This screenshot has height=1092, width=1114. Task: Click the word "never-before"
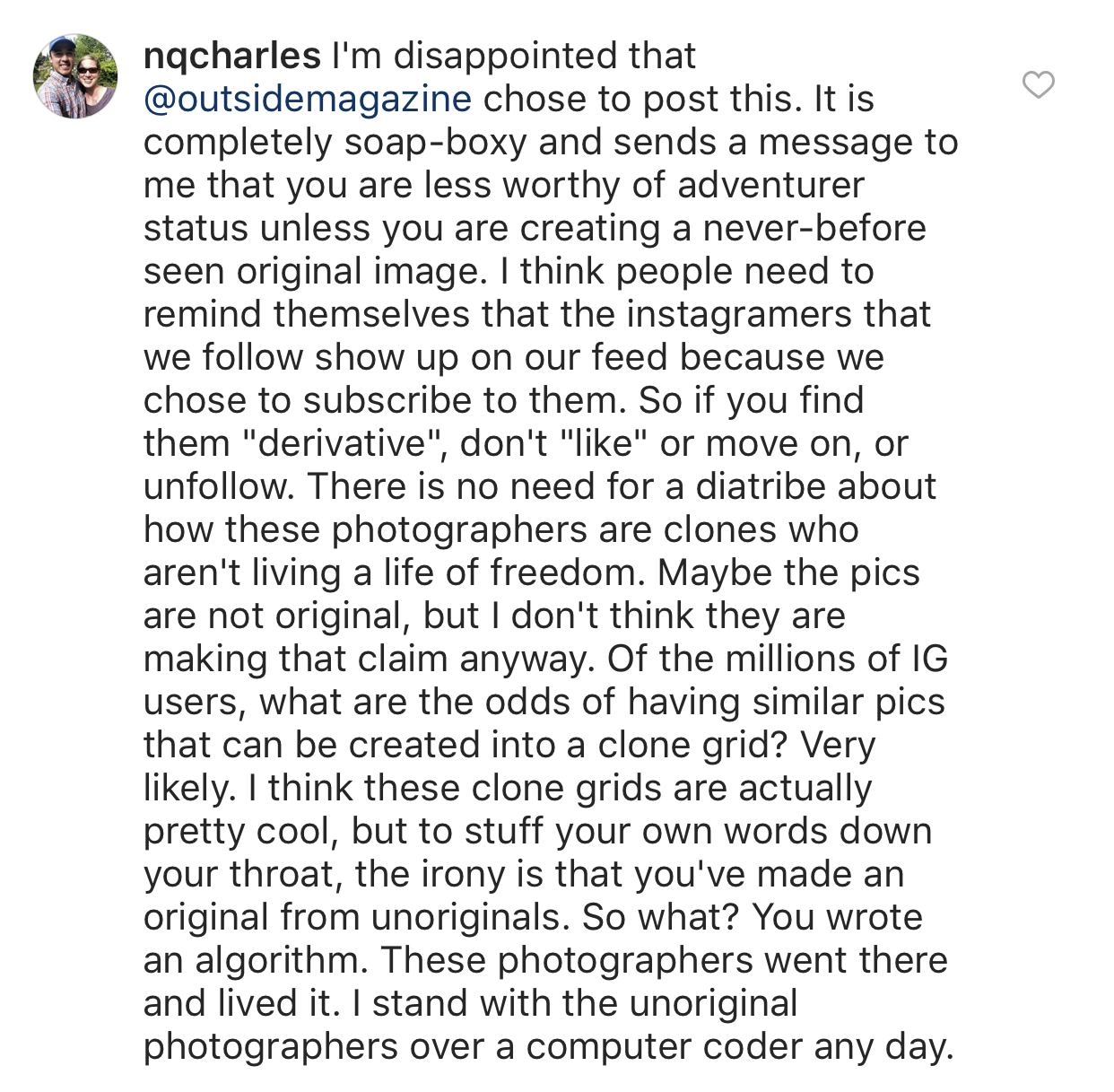814,228
